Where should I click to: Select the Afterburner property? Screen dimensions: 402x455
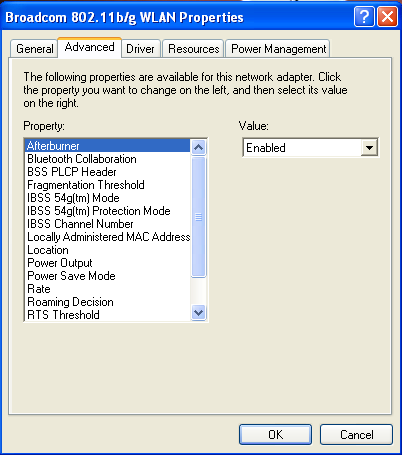coord(107,146)
